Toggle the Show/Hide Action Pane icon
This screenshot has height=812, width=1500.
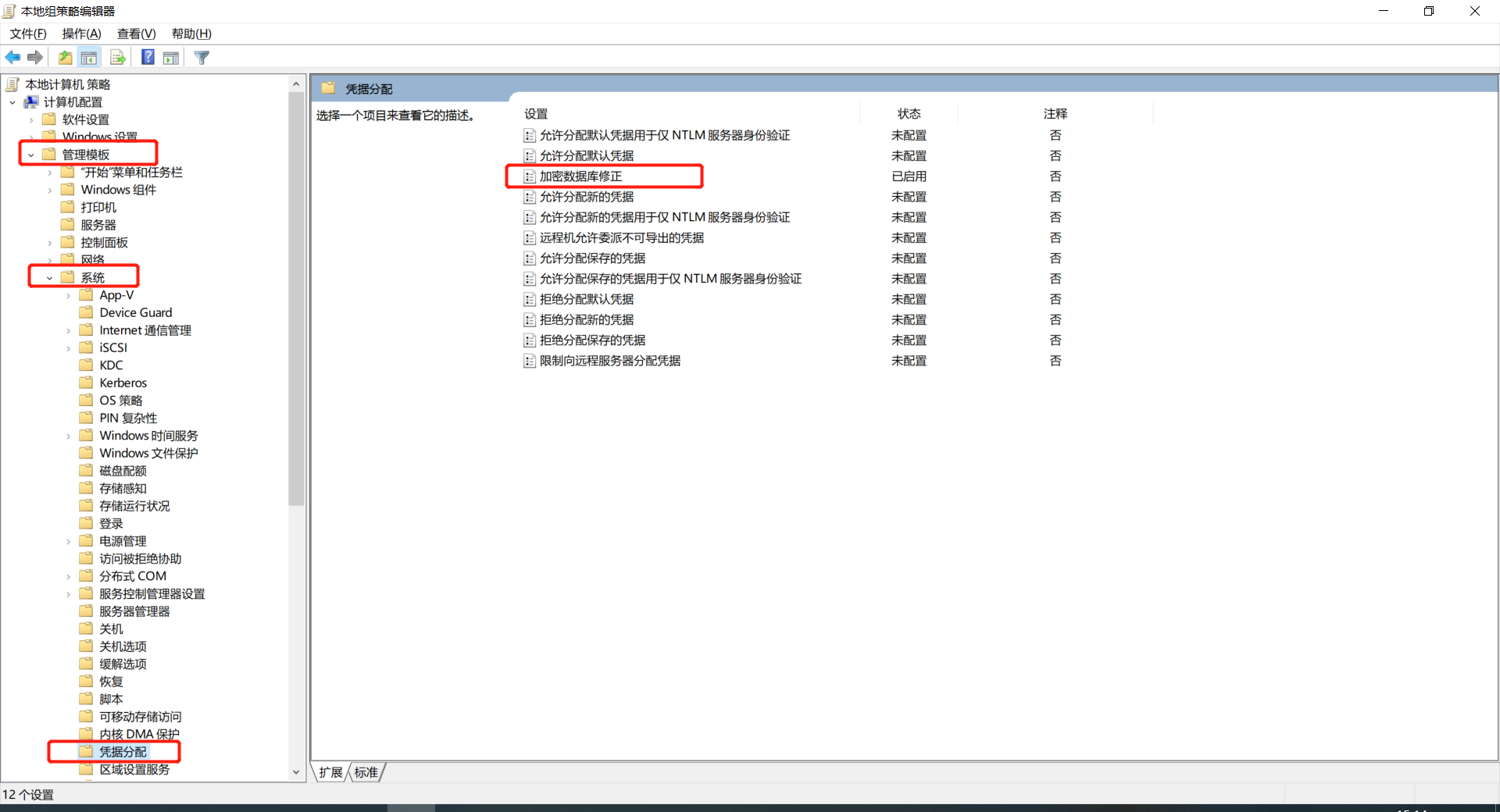point(170,57)
